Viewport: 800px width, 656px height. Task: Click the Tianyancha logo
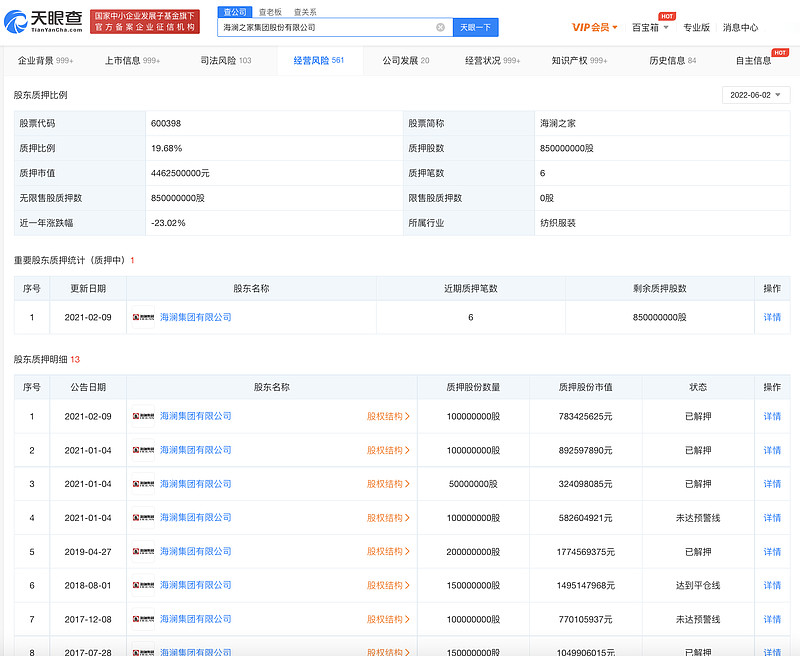click(43, 21)
